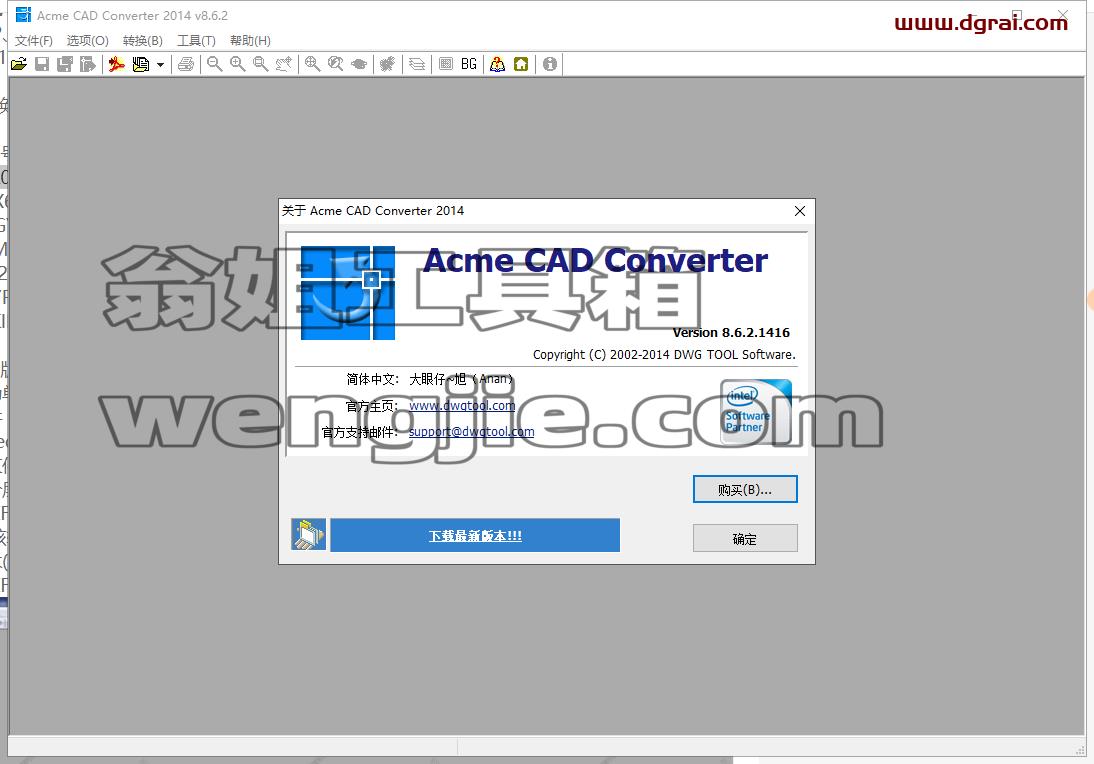Click the Pan hand tool icon

(284, 64)
